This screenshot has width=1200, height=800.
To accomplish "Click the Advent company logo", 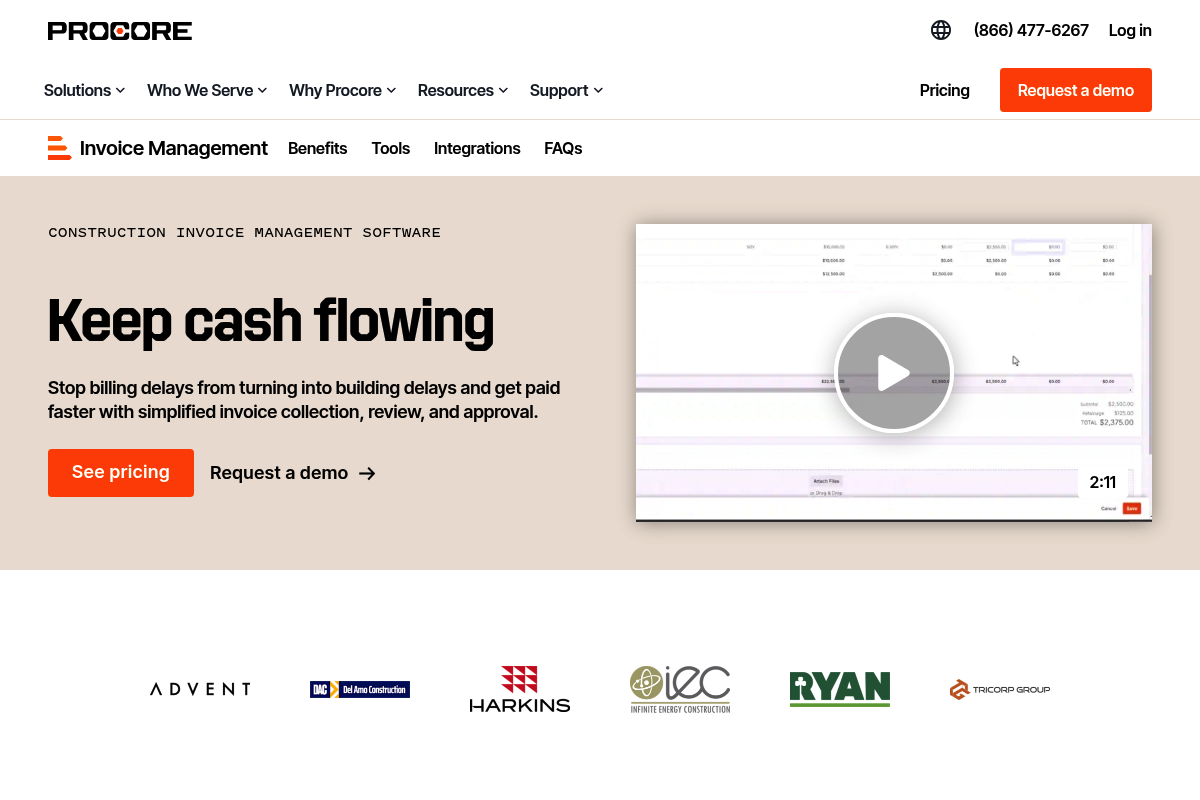I will [x=199, y=688].
